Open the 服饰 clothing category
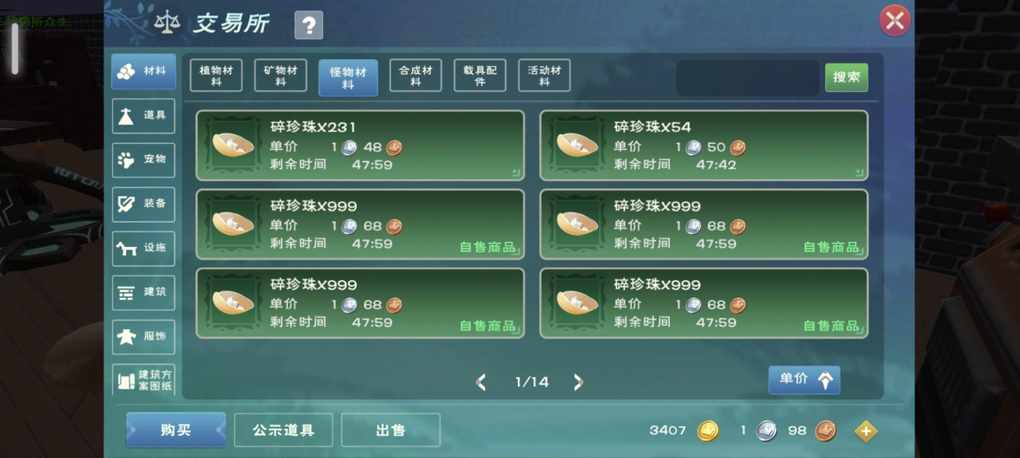Viewport: 1020px width, 458px height. (143, 337)
